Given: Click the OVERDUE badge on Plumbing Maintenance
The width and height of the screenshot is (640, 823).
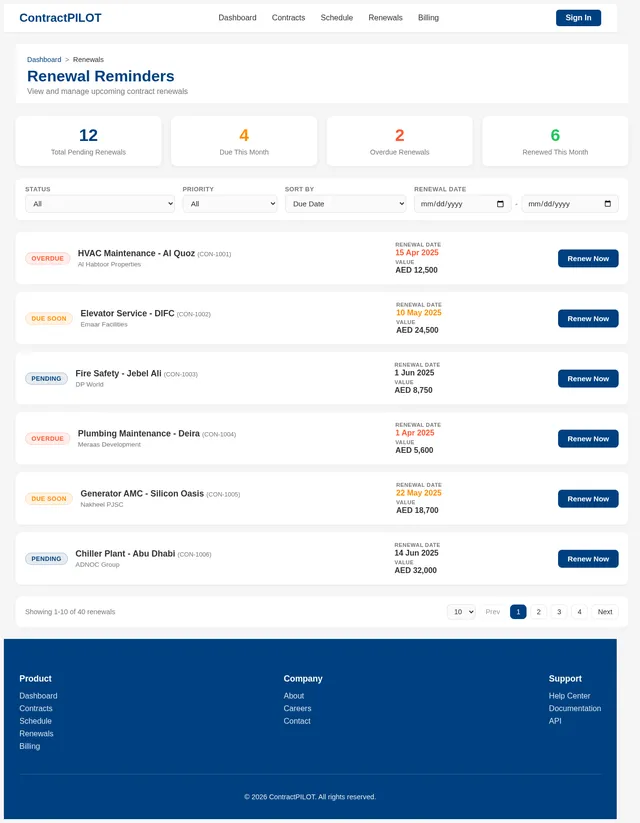Looking at the screenshot, I should [47, 438].
